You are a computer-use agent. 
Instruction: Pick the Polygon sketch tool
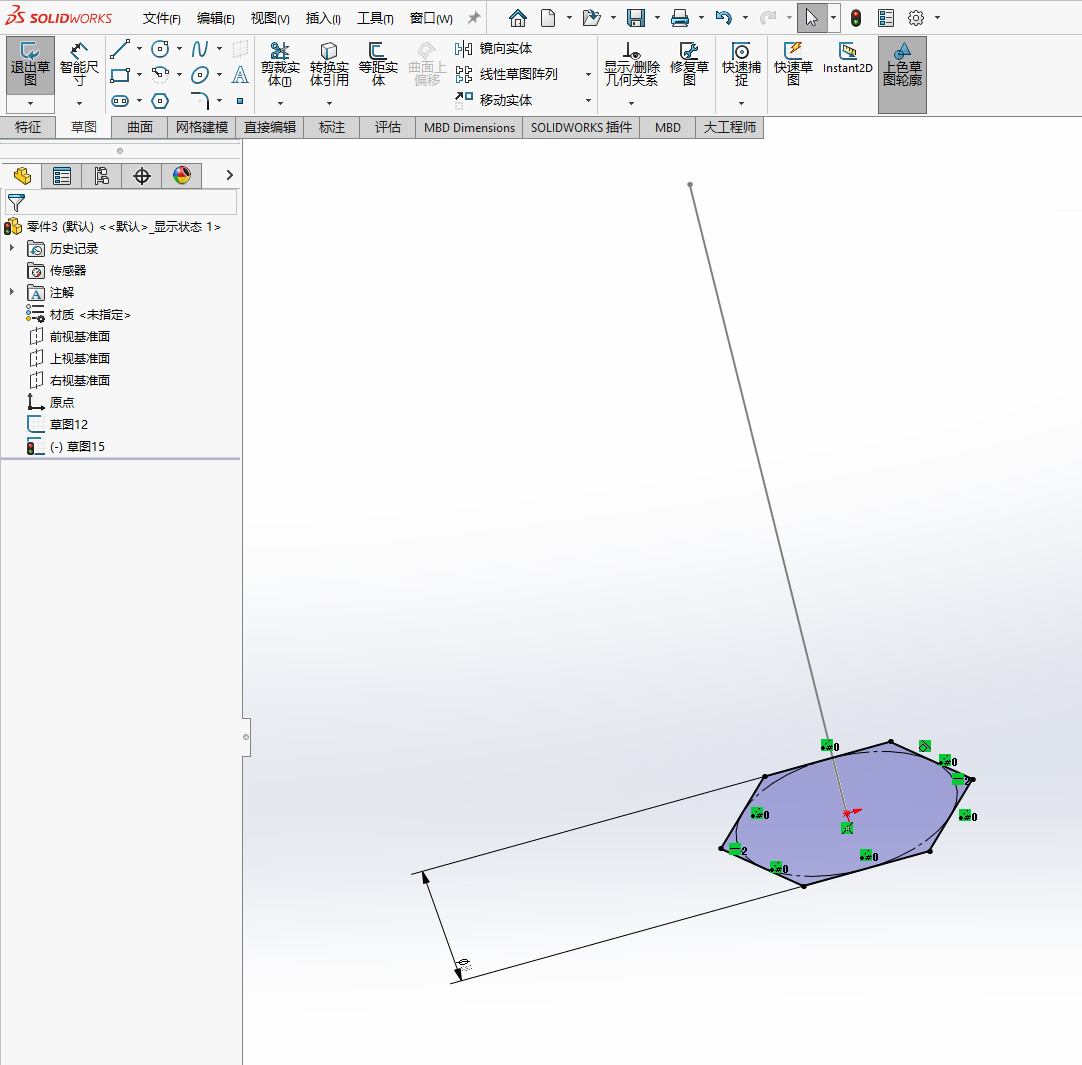[160, 101]
